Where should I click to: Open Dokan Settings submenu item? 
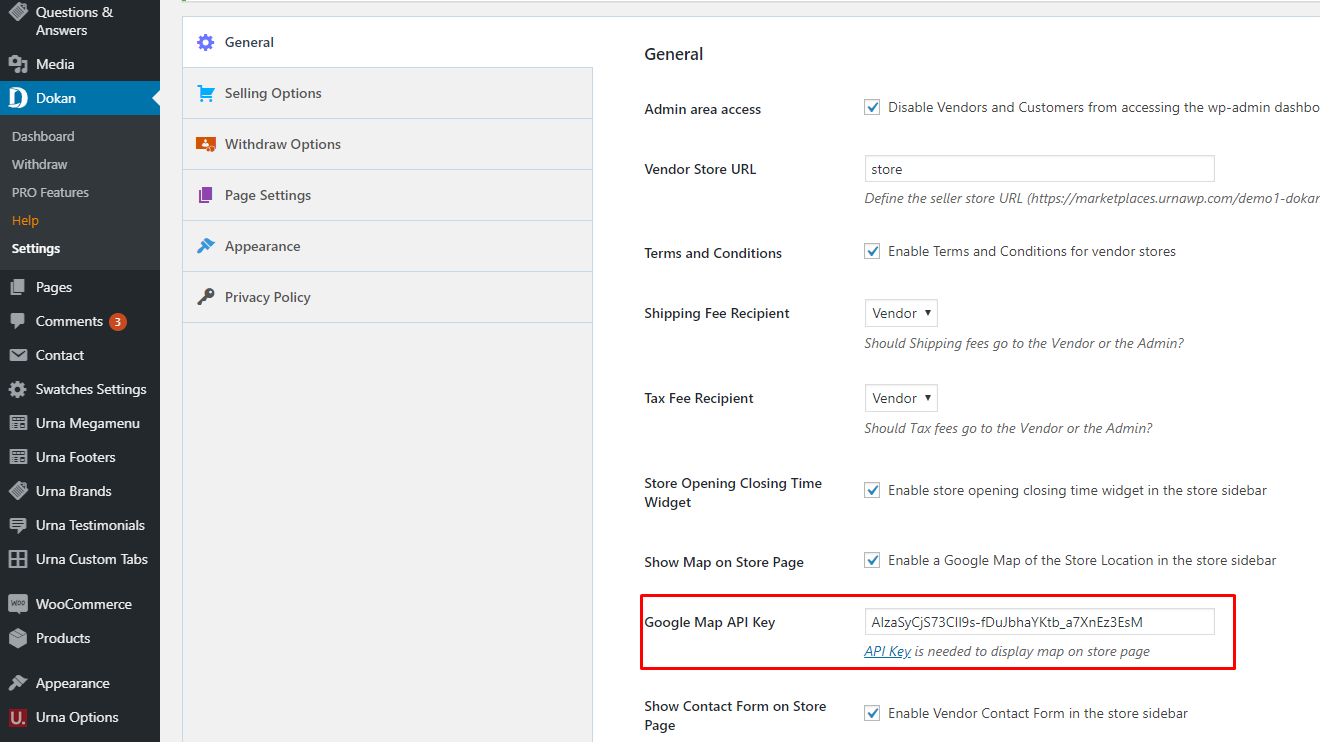click(36, 248)
